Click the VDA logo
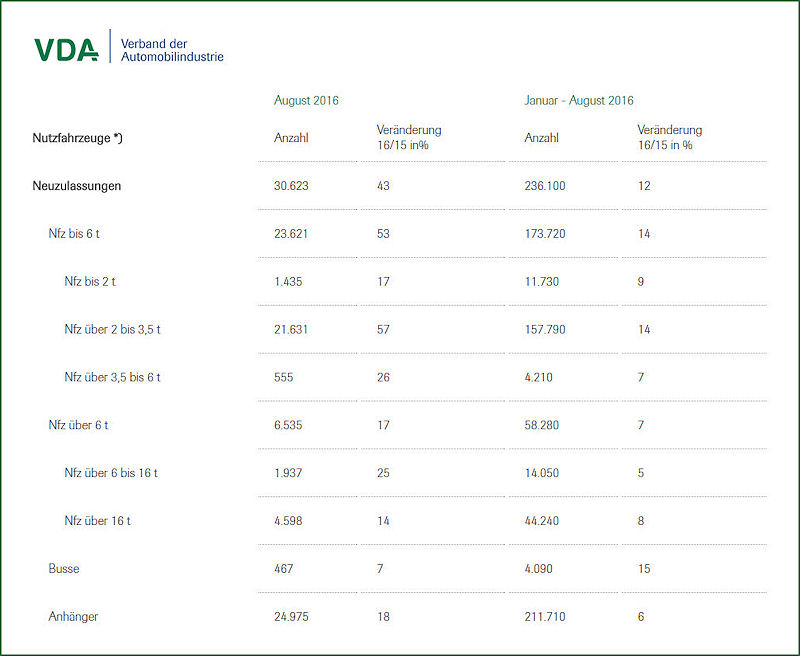Viewport: 800px width, 656px height. tap(66, 50)
